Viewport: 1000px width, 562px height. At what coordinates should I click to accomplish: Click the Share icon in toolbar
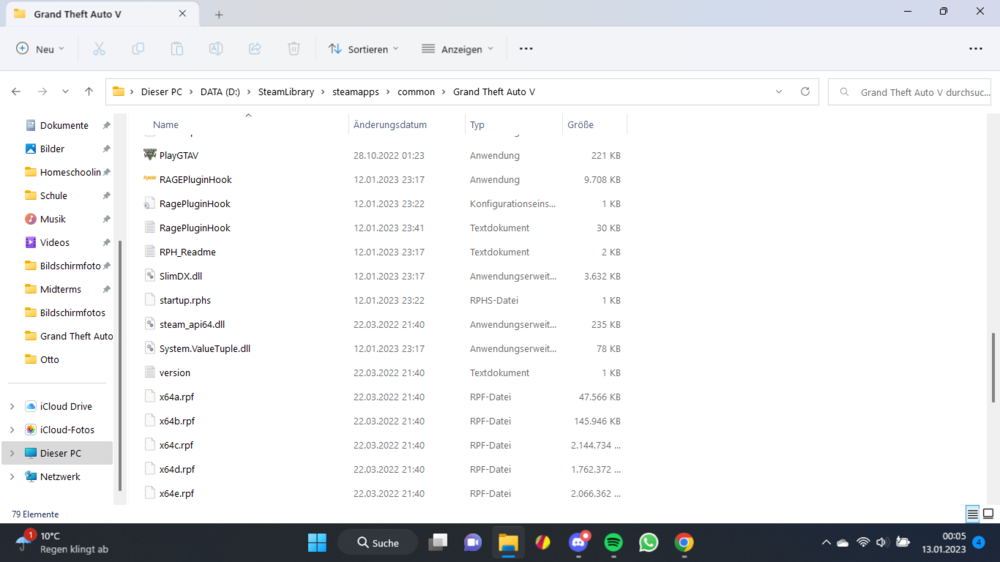pos(254,49)
